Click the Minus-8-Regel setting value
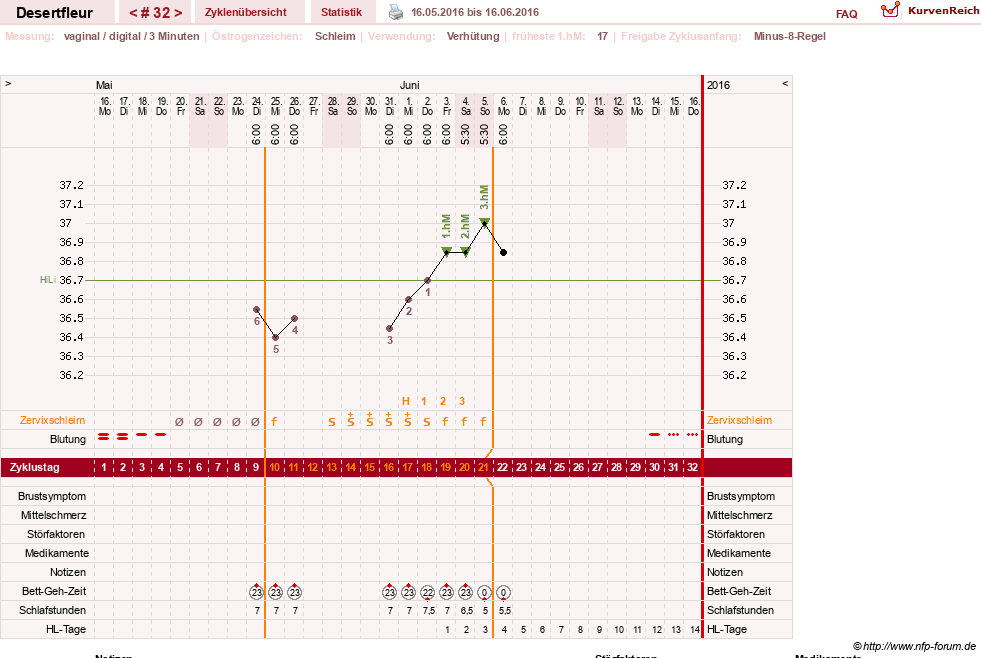 (790, 36)
